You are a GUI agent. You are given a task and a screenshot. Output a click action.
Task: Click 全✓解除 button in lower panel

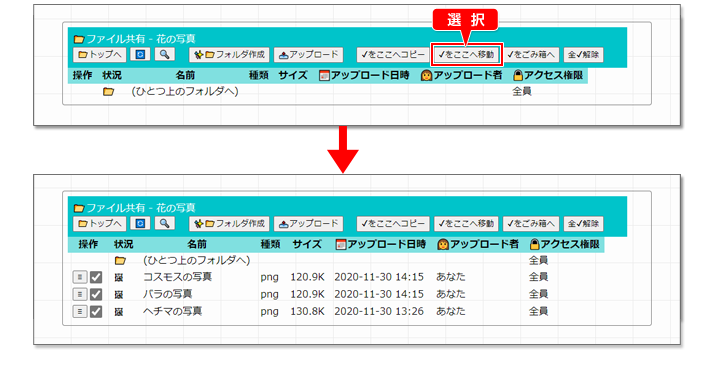tap(583, 224)
